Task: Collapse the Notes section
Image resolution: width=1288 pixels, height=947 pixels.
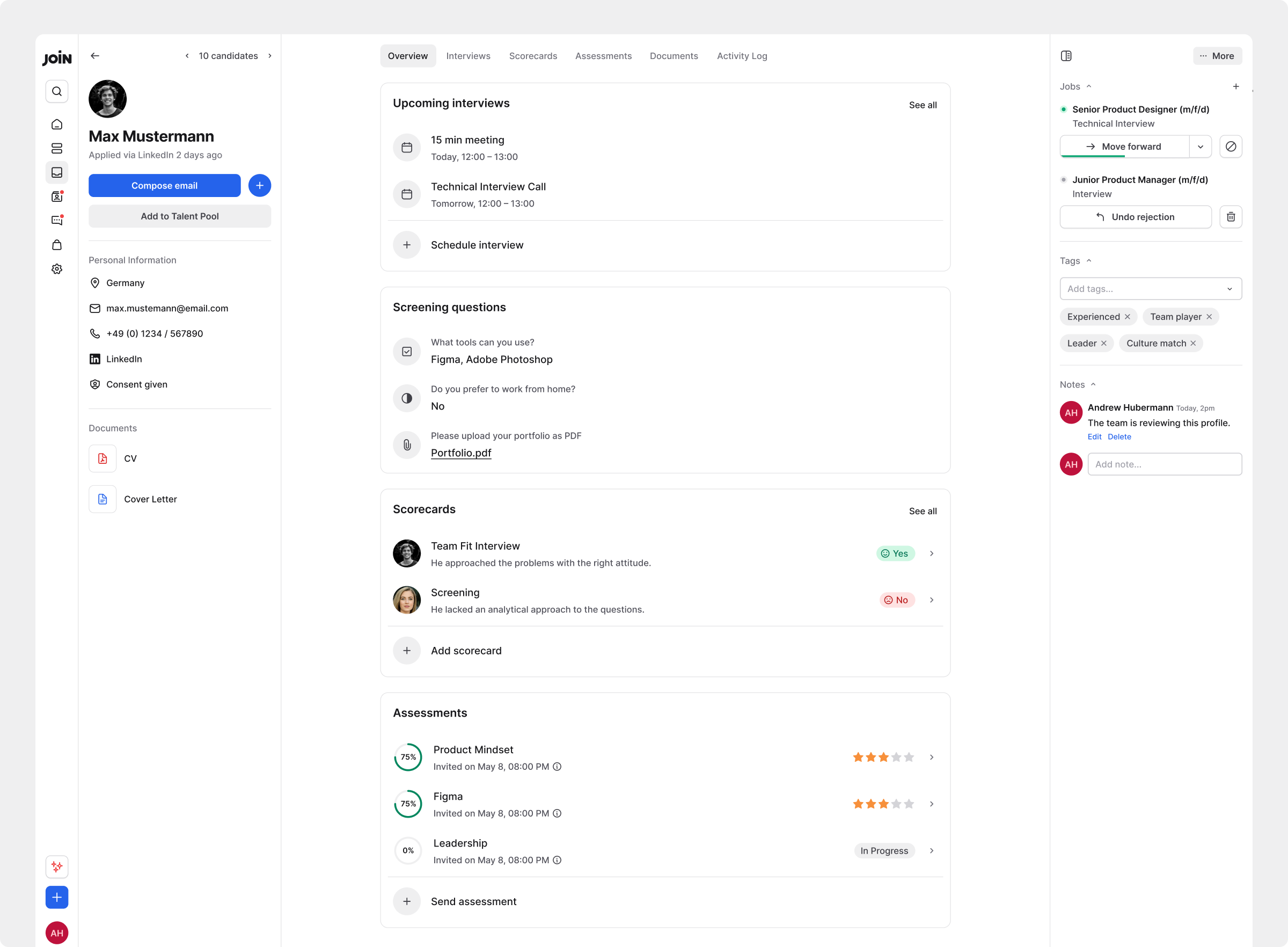Action: point(1093,384)
